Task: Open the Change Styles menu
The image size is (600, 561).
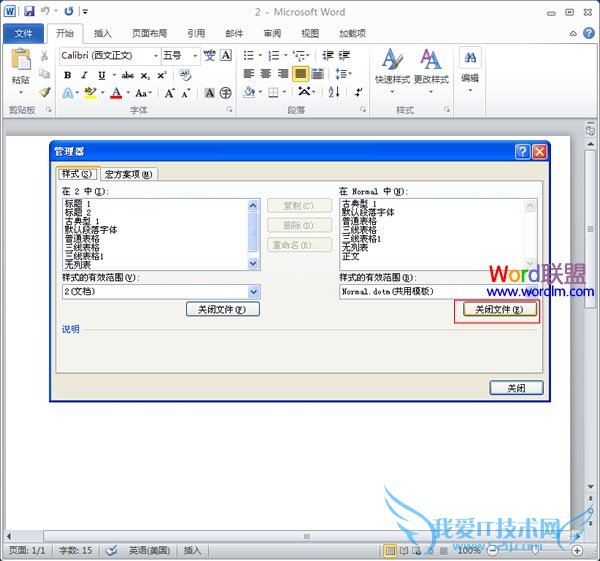Action: tap(431, 70)
